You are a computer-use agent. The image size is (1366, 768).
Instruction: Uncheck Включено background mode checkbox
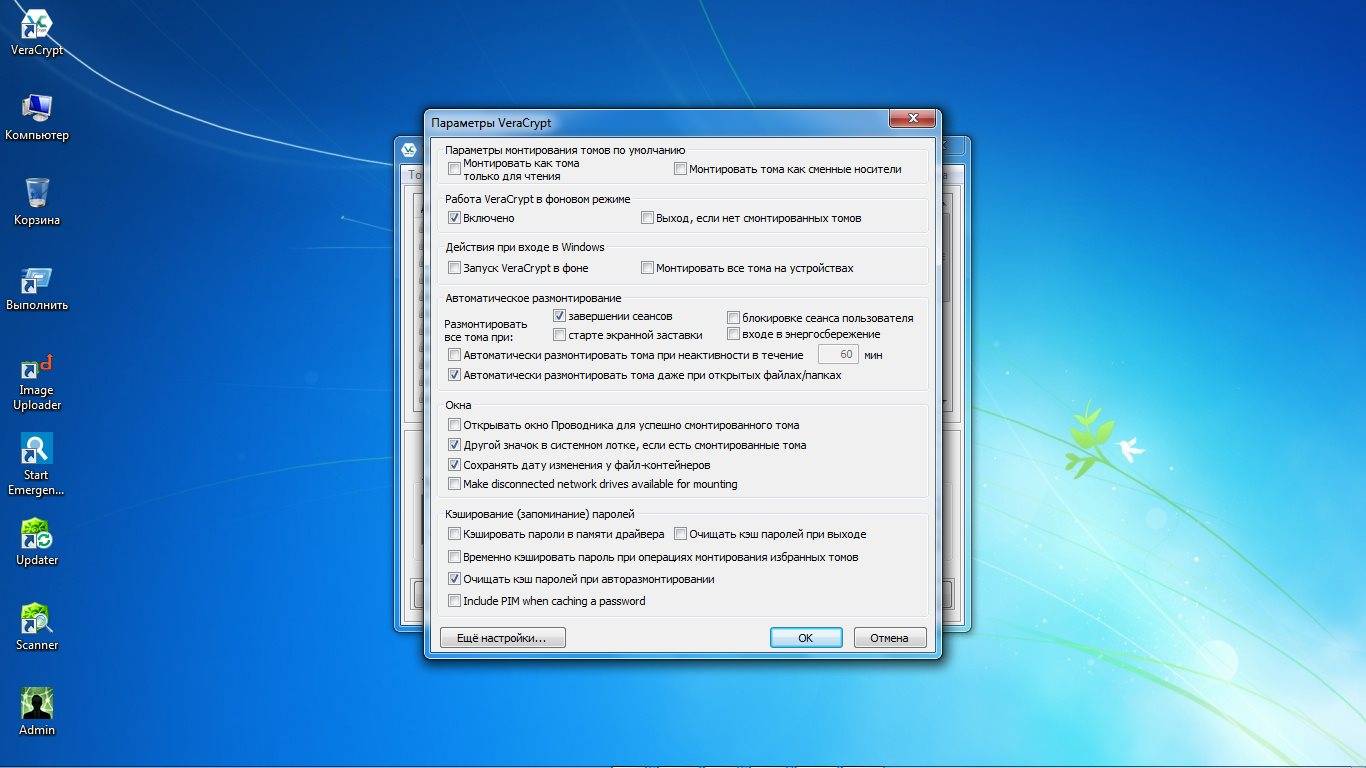(x=455, y=218)
